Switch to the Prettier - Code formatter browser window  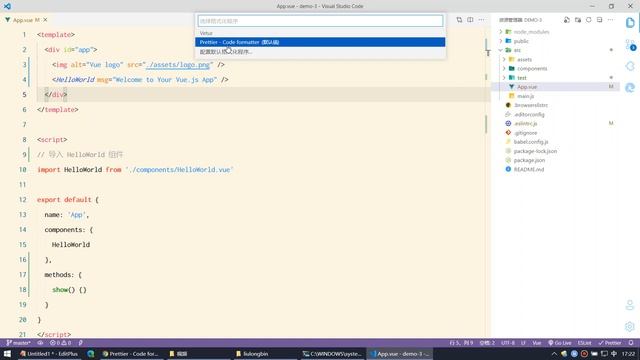point(131,353)
